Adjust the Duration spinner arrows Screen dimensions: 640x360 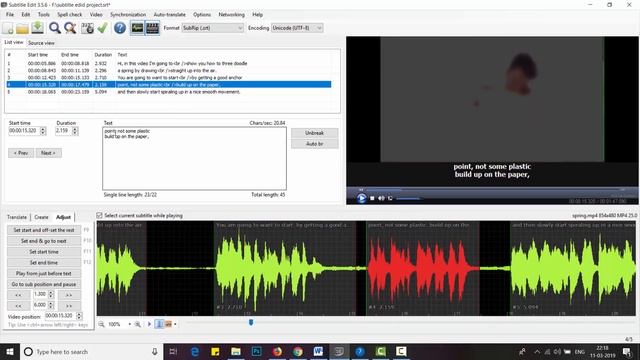click(x=75, y=131)
